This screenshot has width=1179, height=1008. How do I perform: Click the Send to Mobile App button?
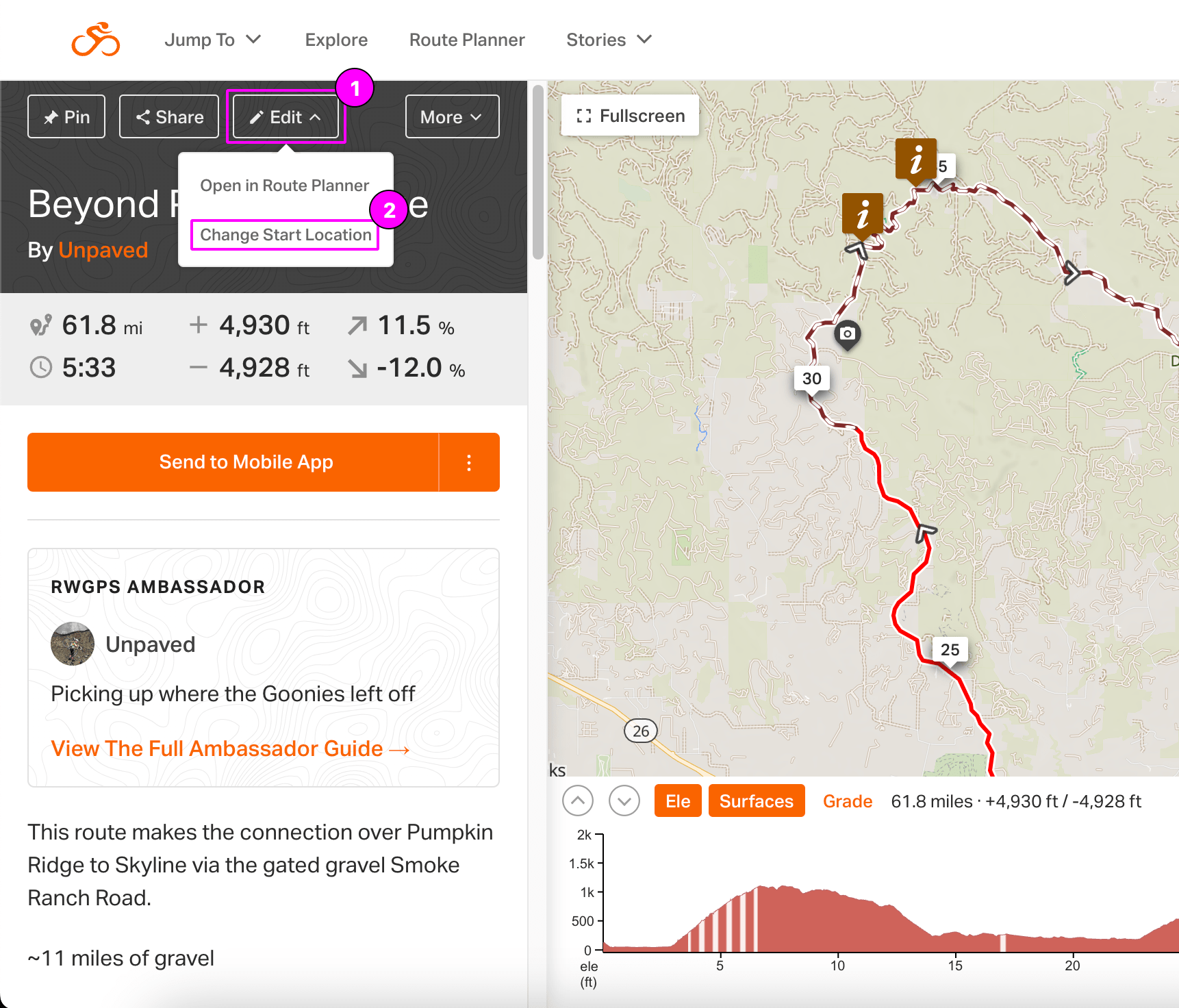[246, 462]
